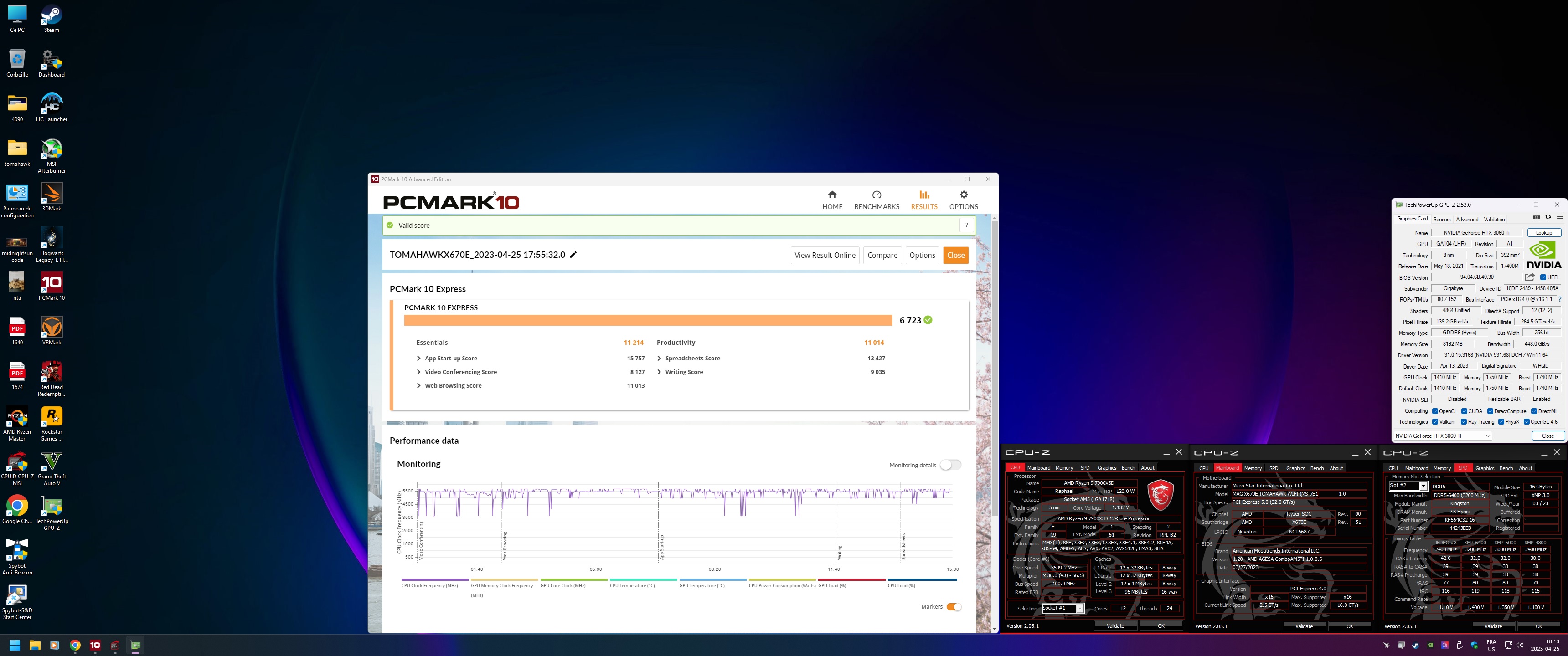Open VRMark desktop shortcut

click(51, 331)
